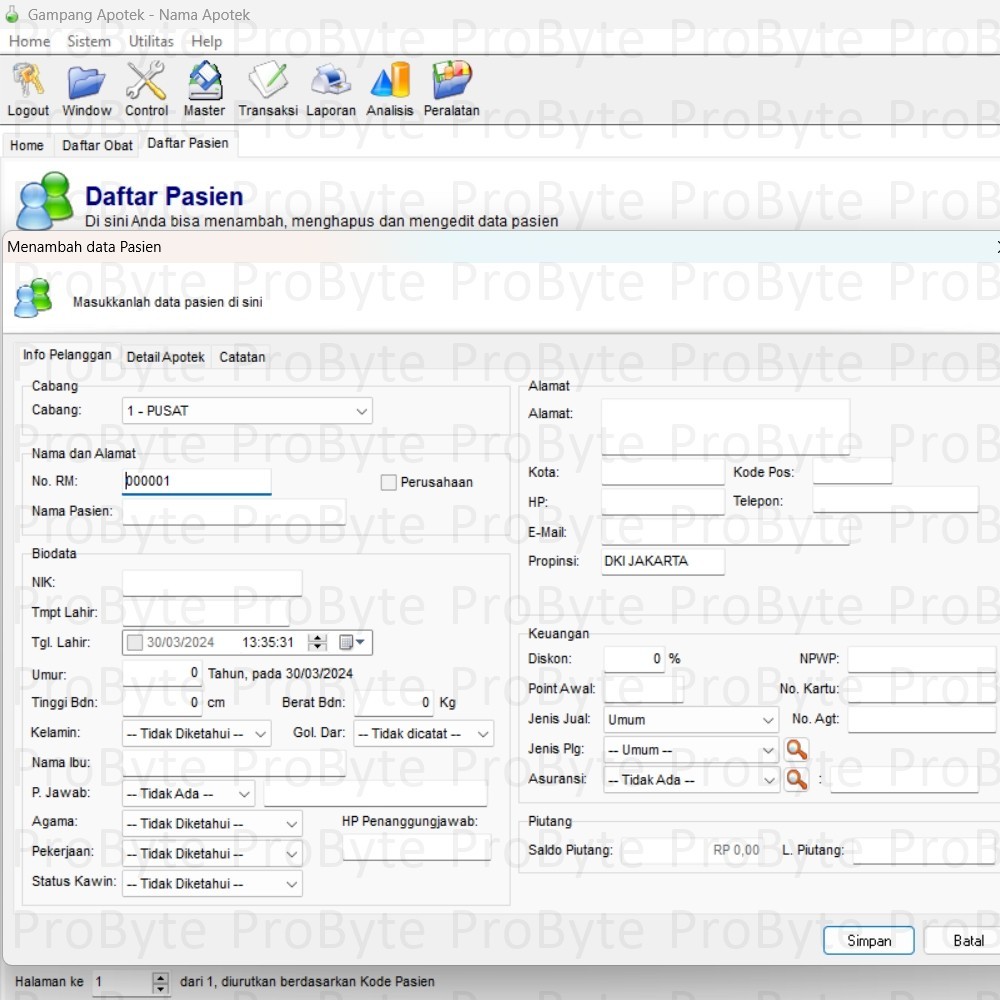Click the Batal button

[x=966, y=941]
